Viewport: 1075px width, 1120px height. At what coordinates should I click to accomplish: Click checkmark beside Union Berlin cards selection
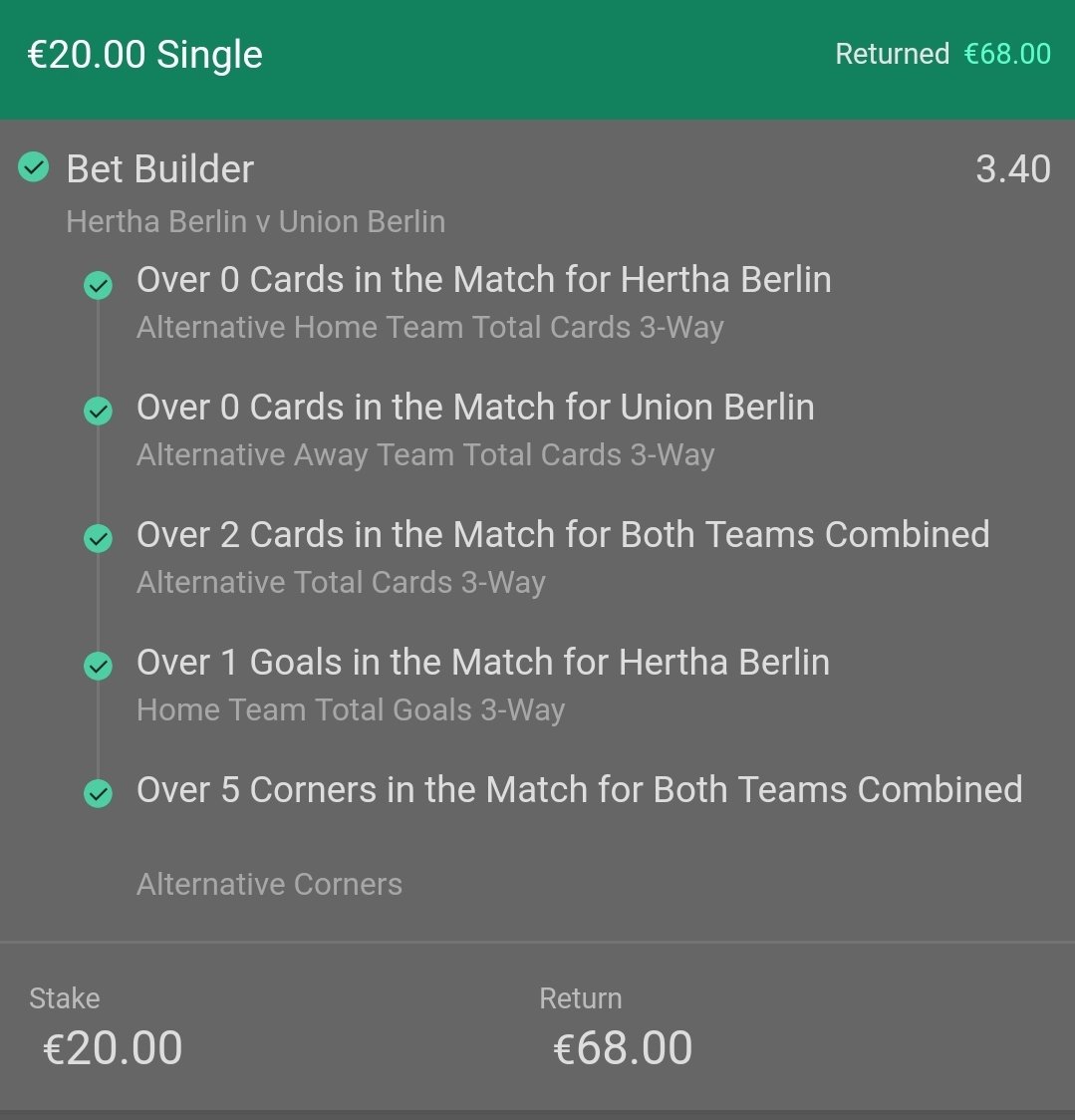[x=98, y=412]
